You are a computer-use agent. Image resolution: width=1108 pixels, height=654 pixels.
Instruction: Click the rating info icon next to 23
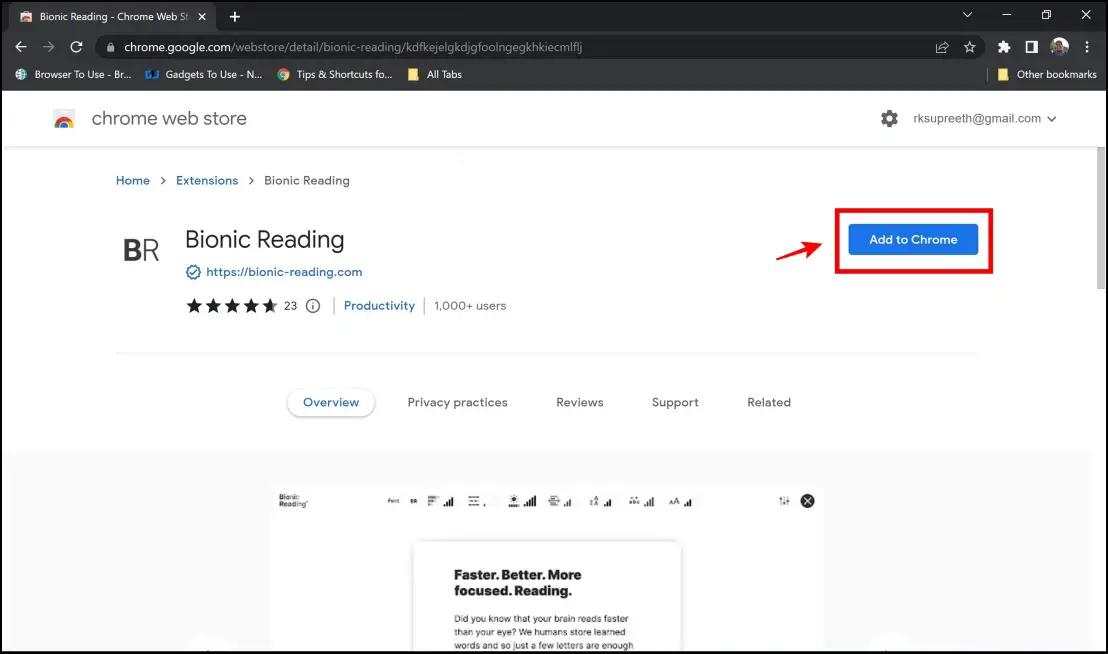[313, 306]
